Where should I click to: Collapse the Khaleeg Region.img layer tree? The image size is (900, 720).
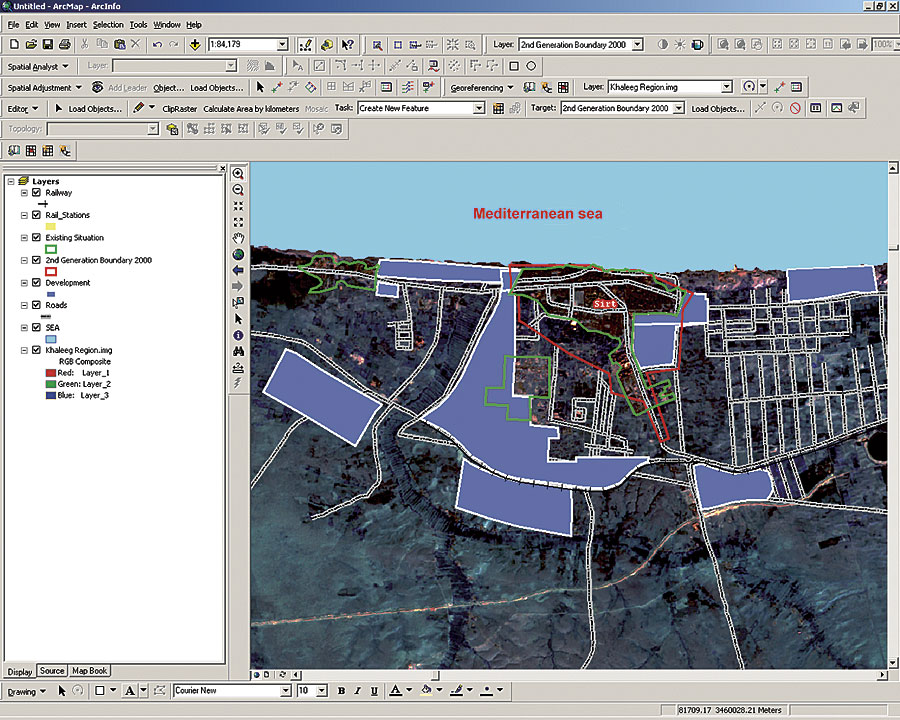pos(24,350)
